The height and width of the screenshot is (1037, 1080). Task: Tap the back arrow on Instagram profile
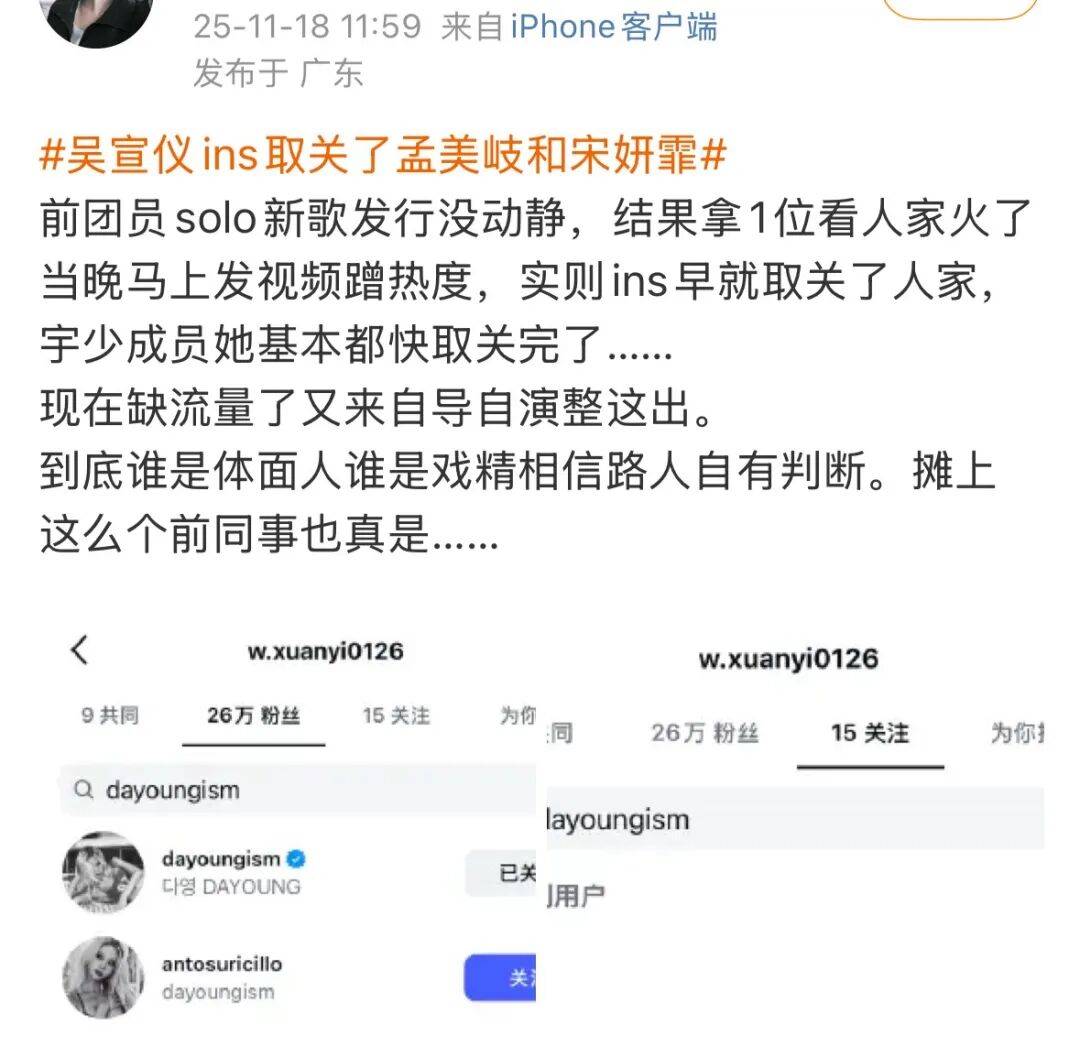80,649
